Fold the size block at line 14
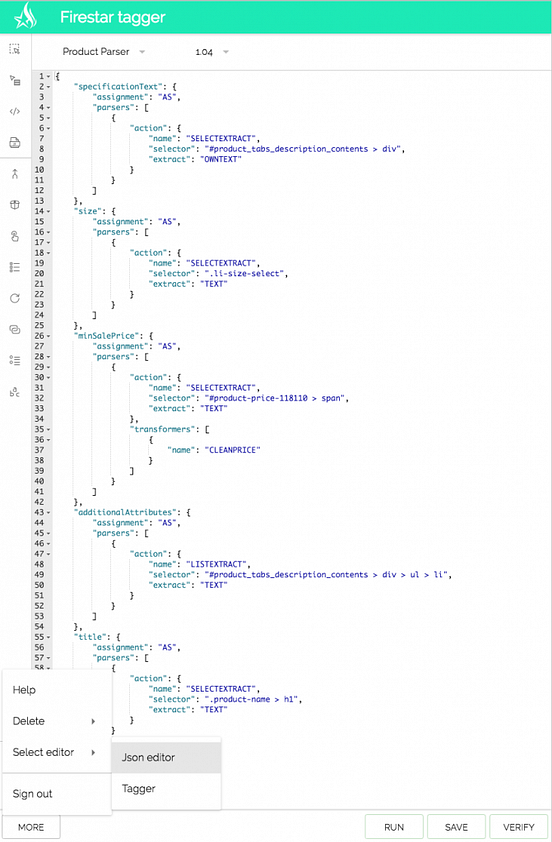Screen dimensions: 552x842 coord(49,211)
